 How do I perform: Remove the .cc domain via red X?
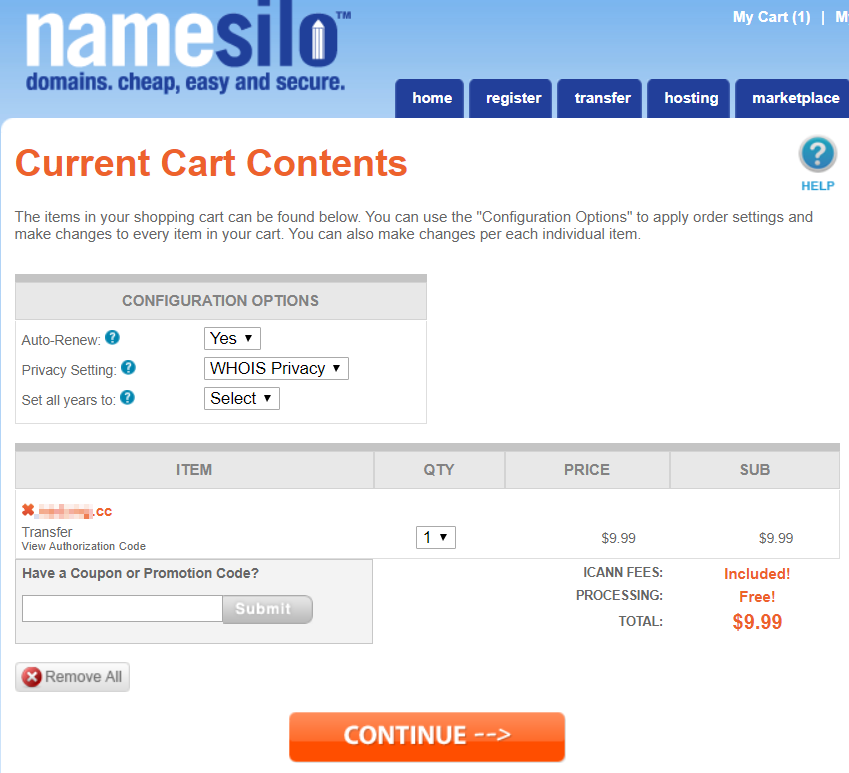point(28,510)
